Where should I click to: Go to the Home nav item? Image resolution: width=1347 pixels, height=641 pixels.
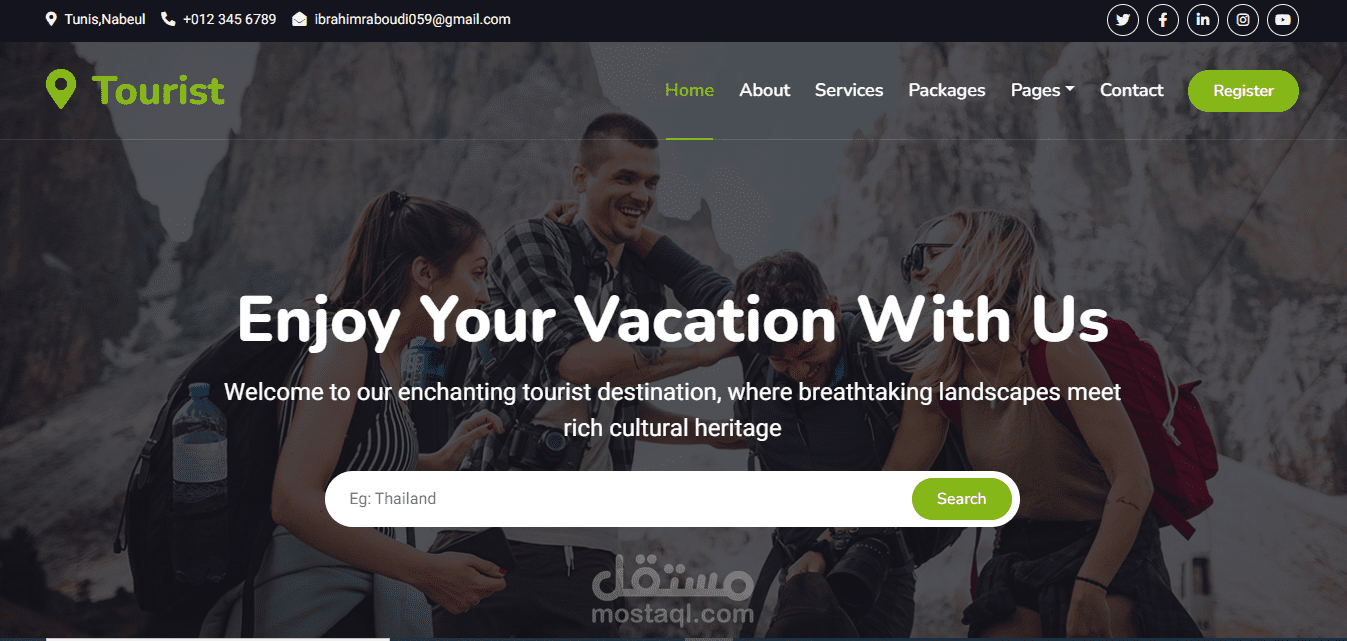pos(689,90)
